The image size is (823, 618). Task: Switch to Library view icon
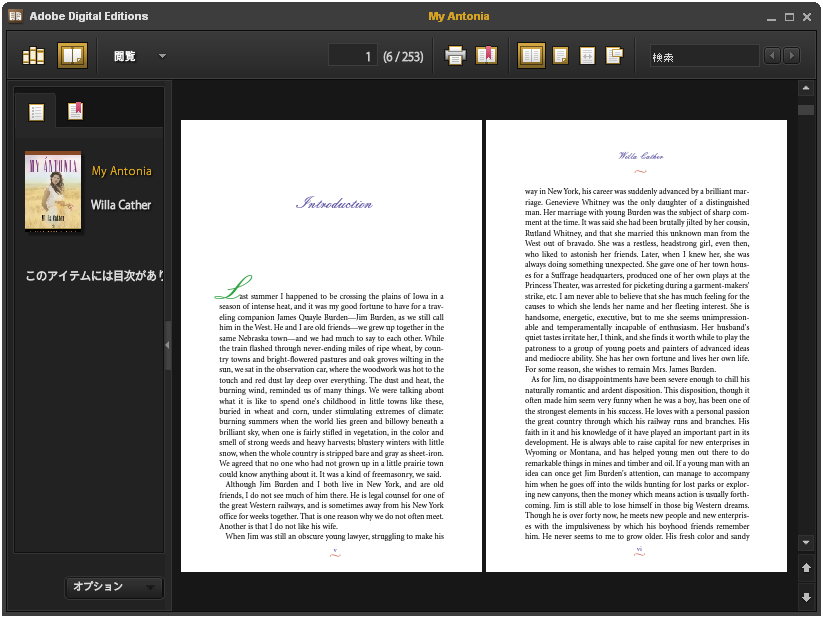click(34, 56)
